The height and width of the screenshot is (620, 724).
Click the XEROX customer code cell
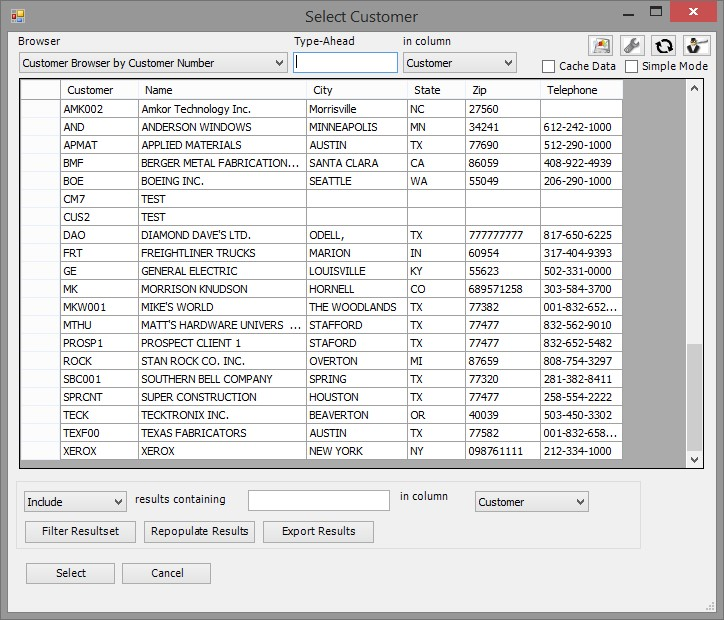(x=99, y=451)
